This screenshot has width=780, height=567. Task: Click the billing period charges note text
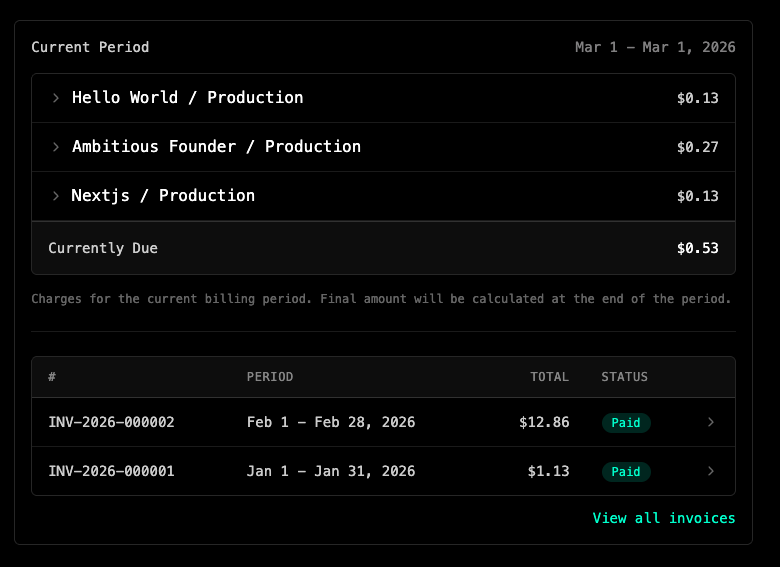[x=381, y=299]
